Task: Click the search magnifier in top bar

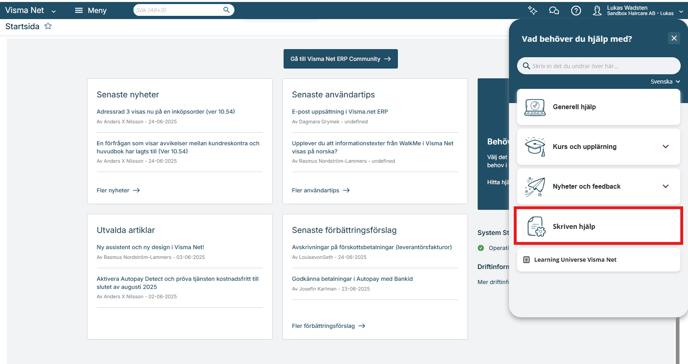Action: (x=226, y=10)
